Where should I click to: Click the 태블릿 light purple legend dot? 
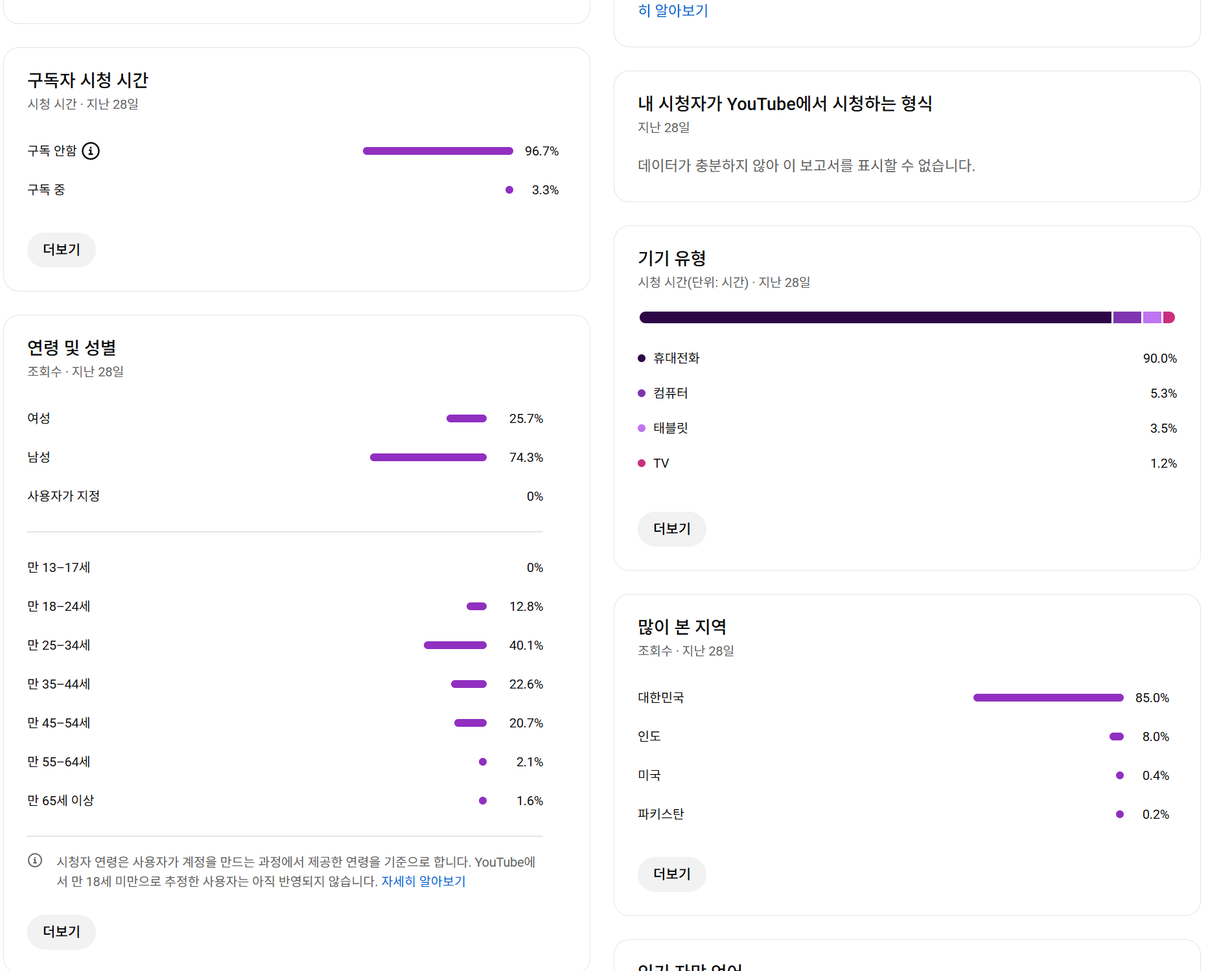click(x=642, y=428)
